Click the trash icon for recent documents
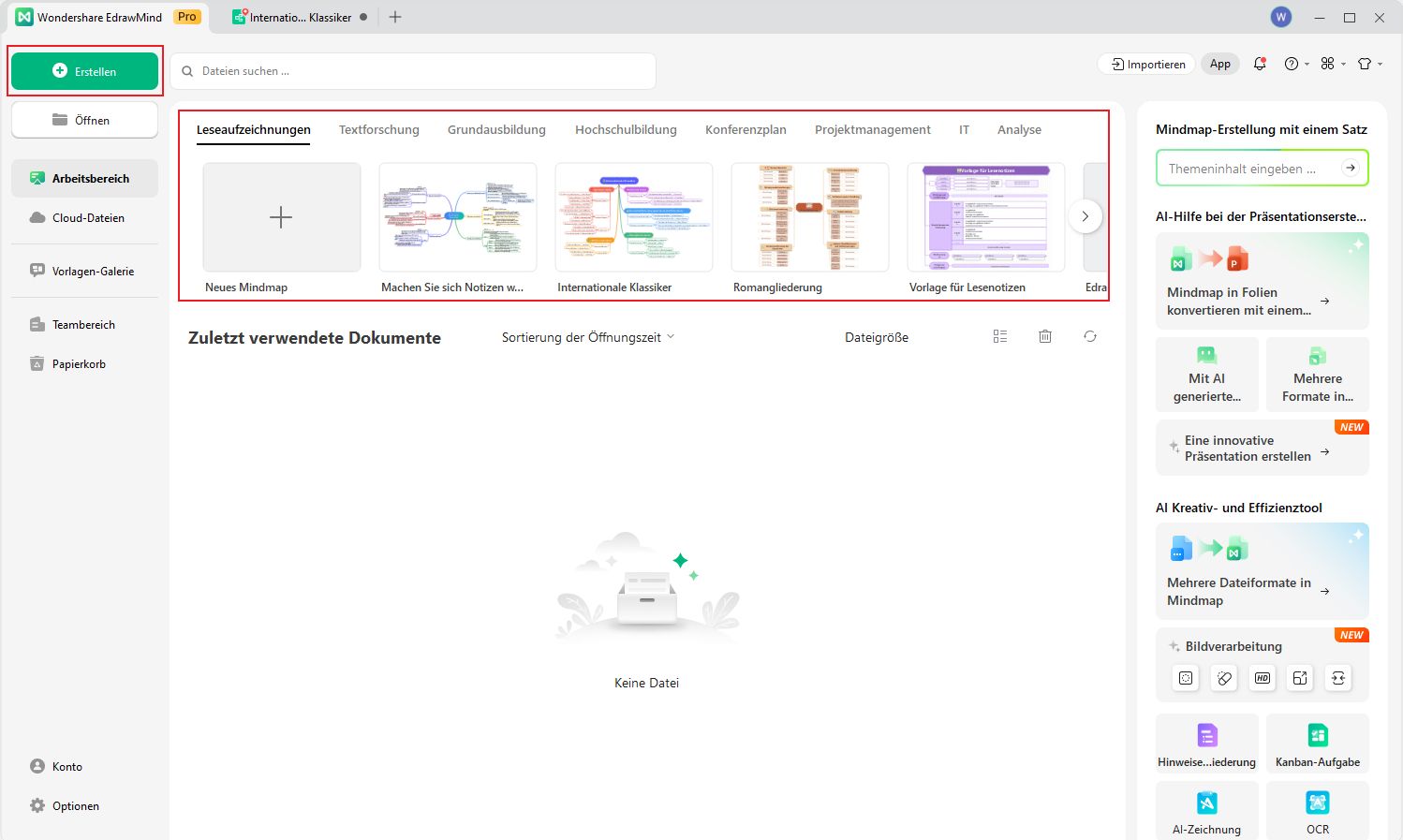Viewport: 1403px width, 840px height. tap(1045, 336)
